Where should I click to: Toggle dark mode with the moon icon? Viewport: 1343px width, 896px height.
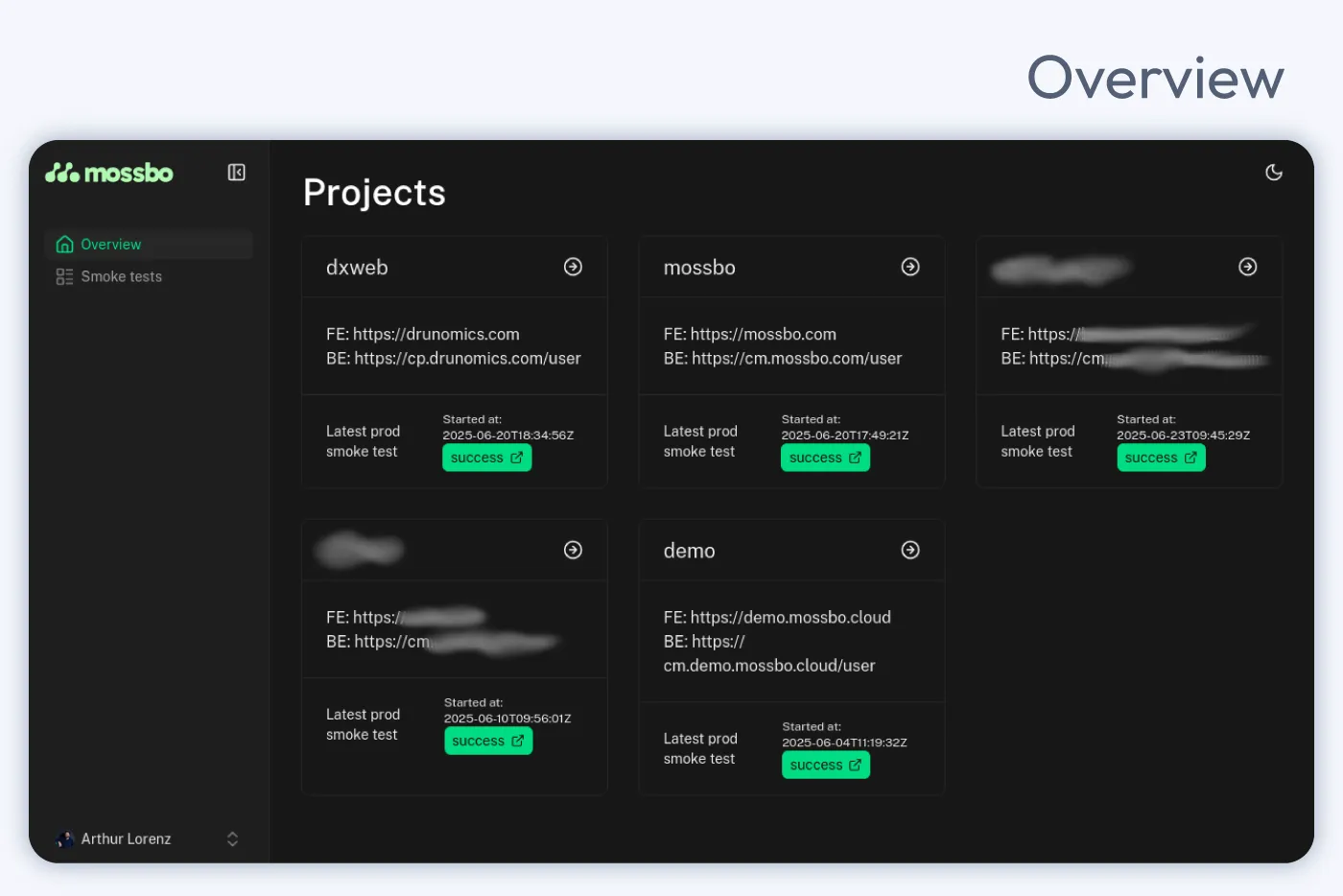(1274, 172)
